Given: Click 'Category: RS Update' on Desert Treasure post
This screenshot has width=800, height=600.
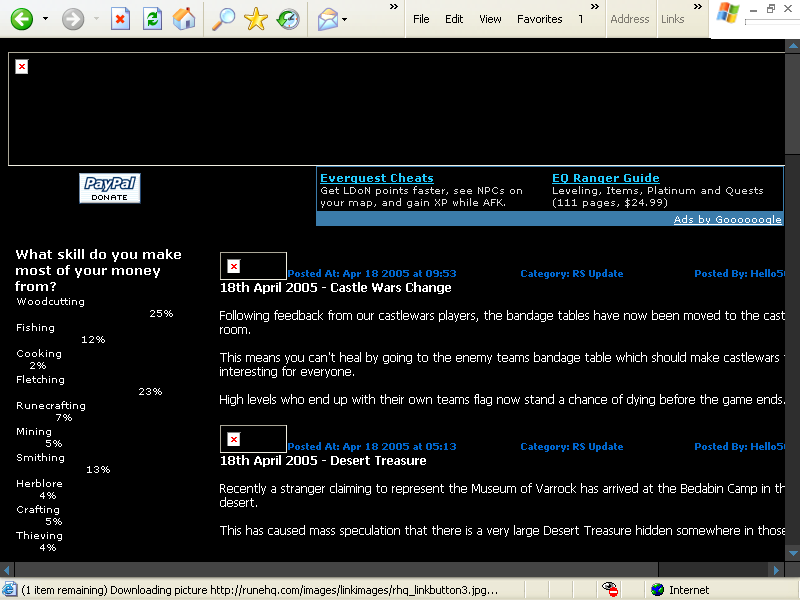Looking at the screenshot, I should pos(571,446).
